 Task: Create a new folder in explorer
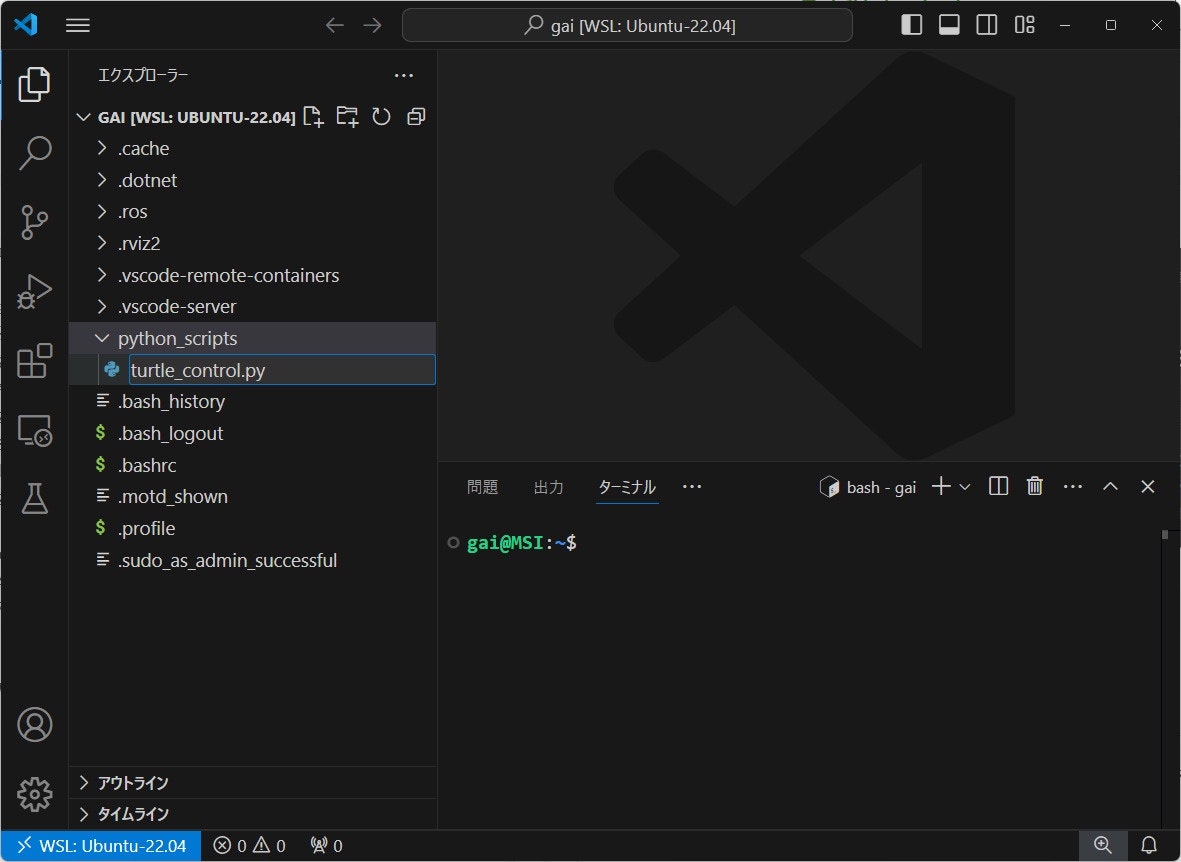347,117
